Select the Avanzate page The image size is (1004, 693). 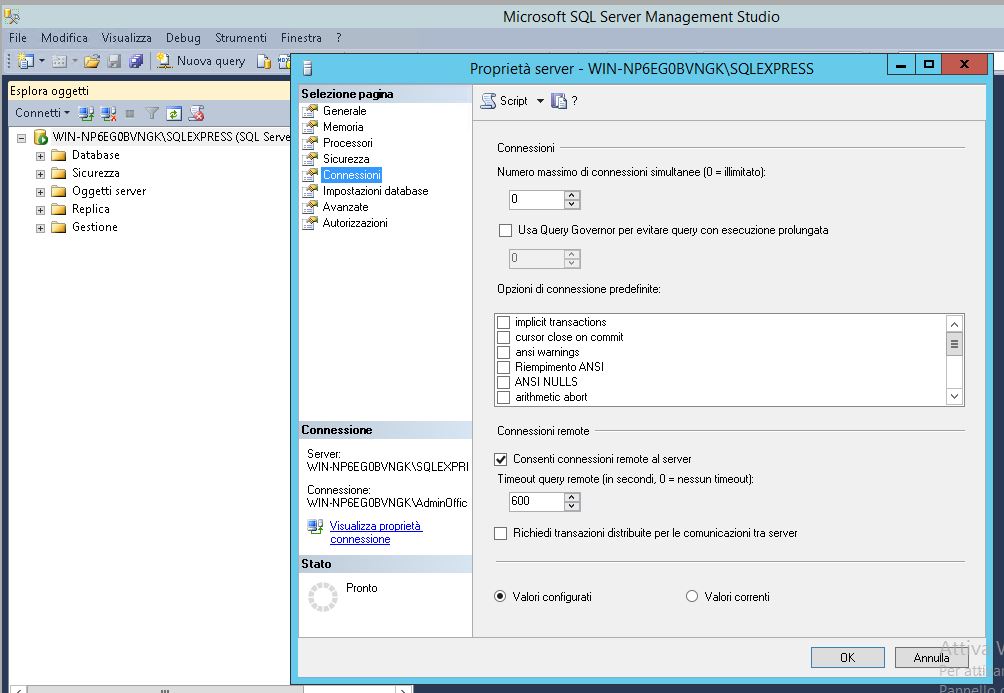pos(345,207)
